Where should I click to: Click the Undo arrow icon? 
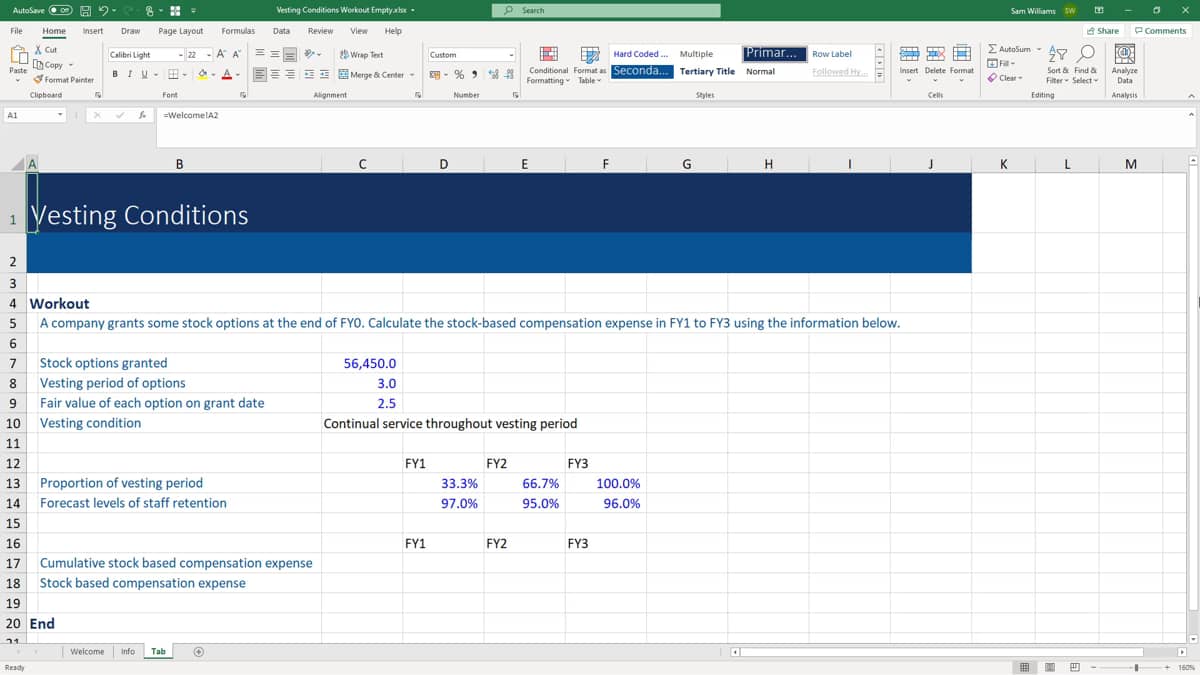click(x=105, y=10)
